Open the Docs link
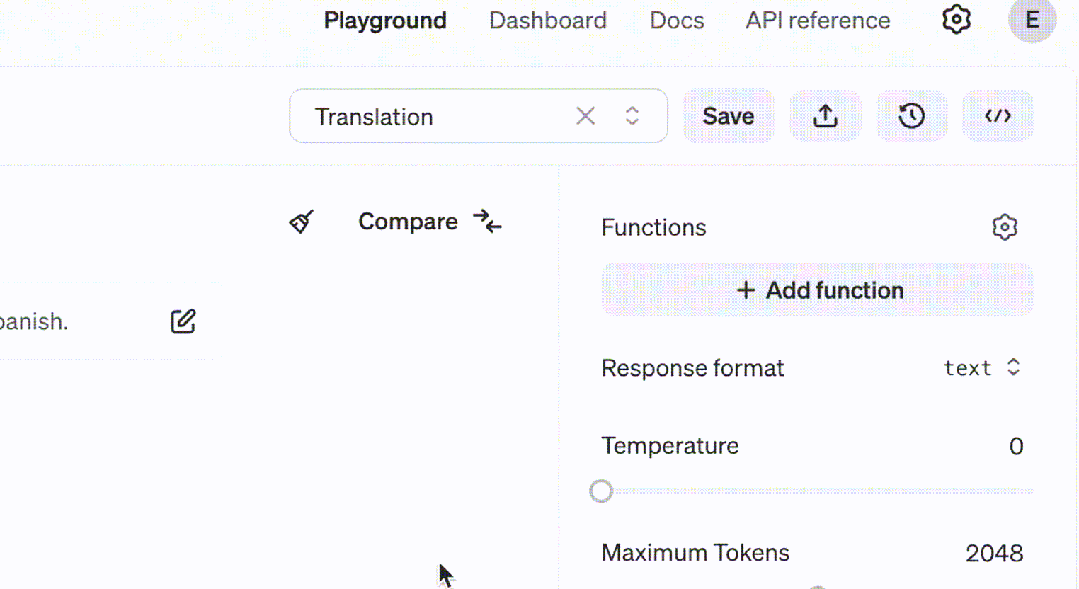1079x589 pixels. (676, 21)
